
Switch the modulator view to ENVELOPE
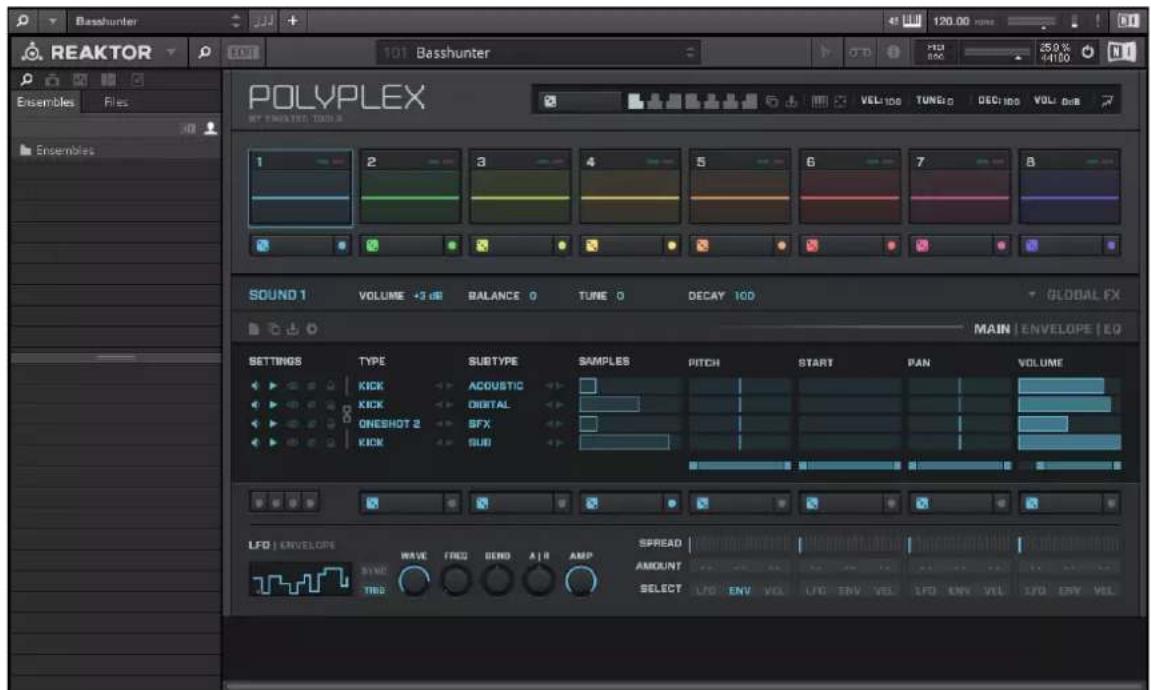tap(307, 545)
